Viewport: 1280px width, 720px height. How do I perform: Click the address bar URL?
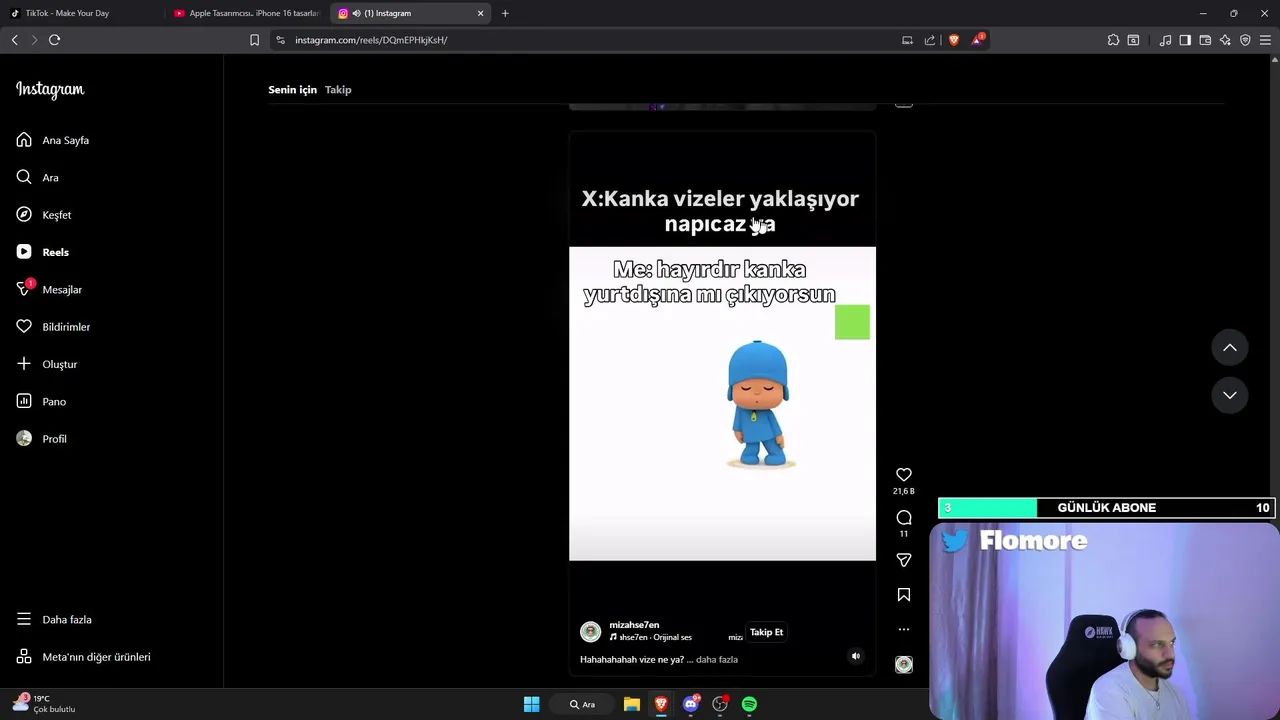tap(371, 40)
